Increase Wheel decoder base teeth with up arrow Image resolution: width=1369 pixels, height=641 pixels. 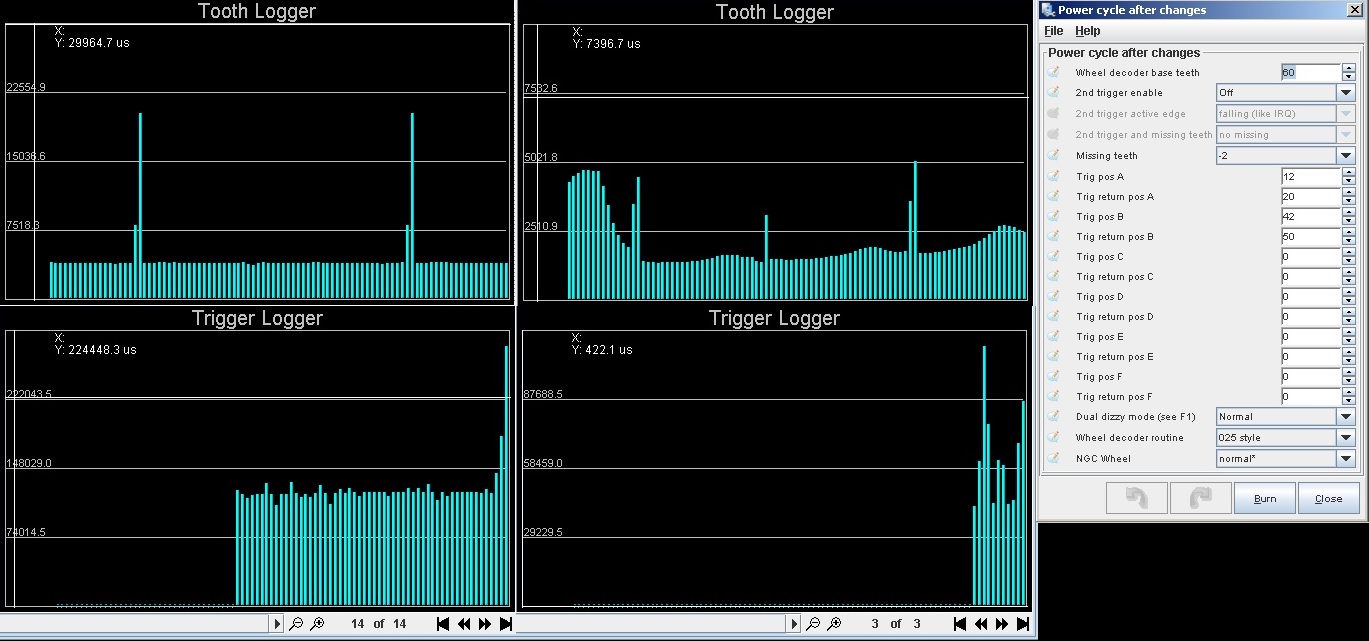tap(1348, 68)
